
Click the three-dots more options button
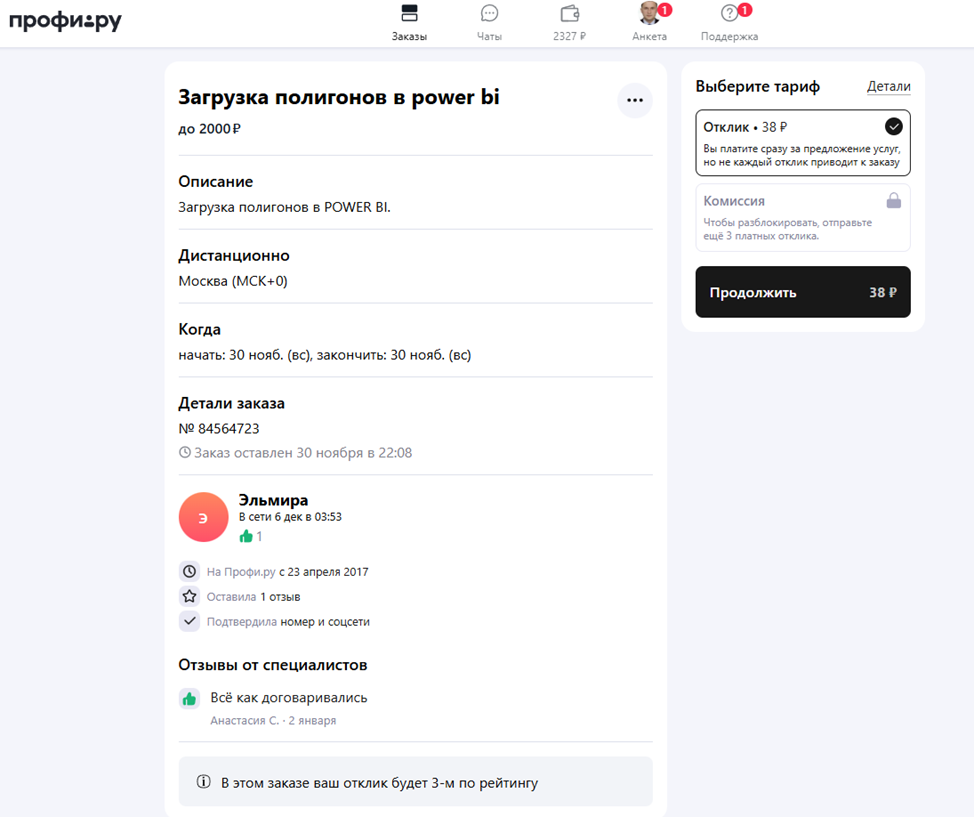pos(635,100)
